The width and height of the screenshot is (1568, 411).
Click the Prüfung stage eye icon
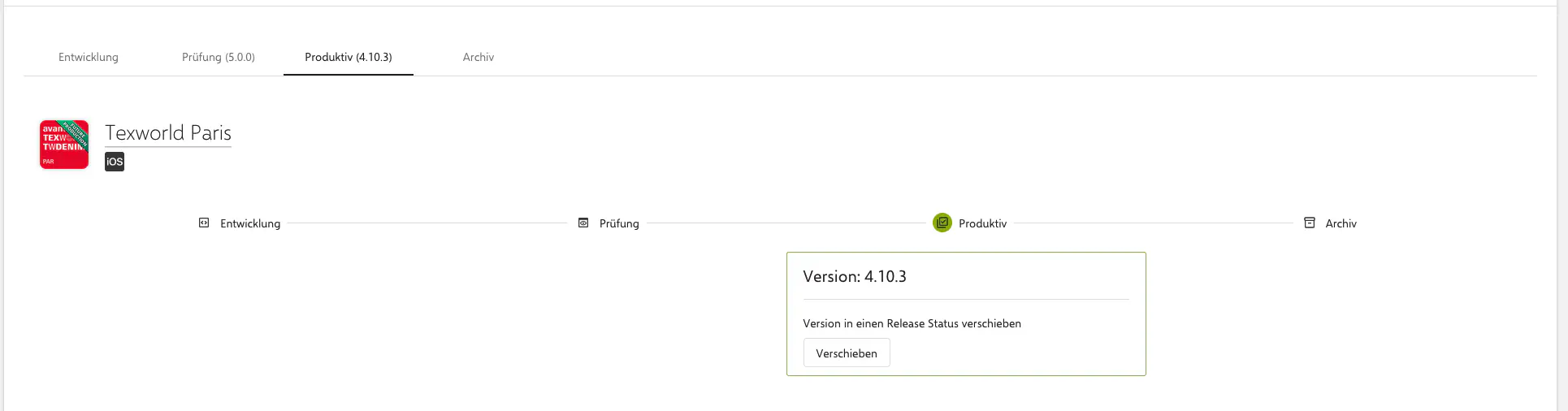[x=583, y=223]
